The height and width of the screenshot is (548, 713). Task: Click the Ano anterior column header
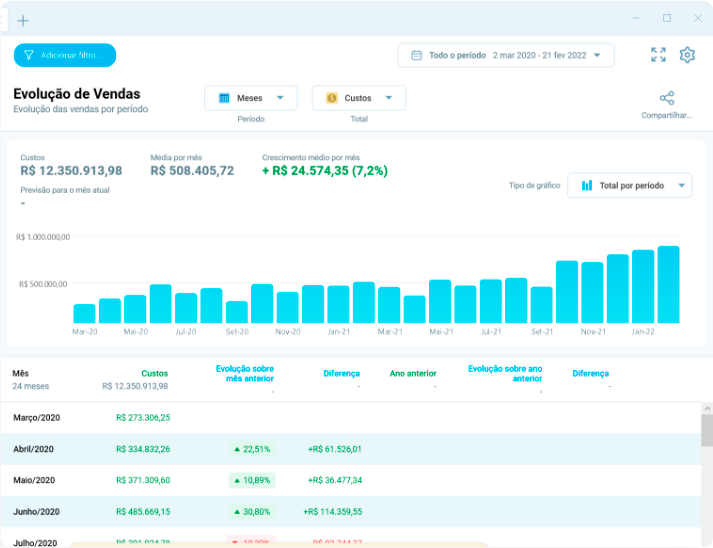(x=413, y=373)
